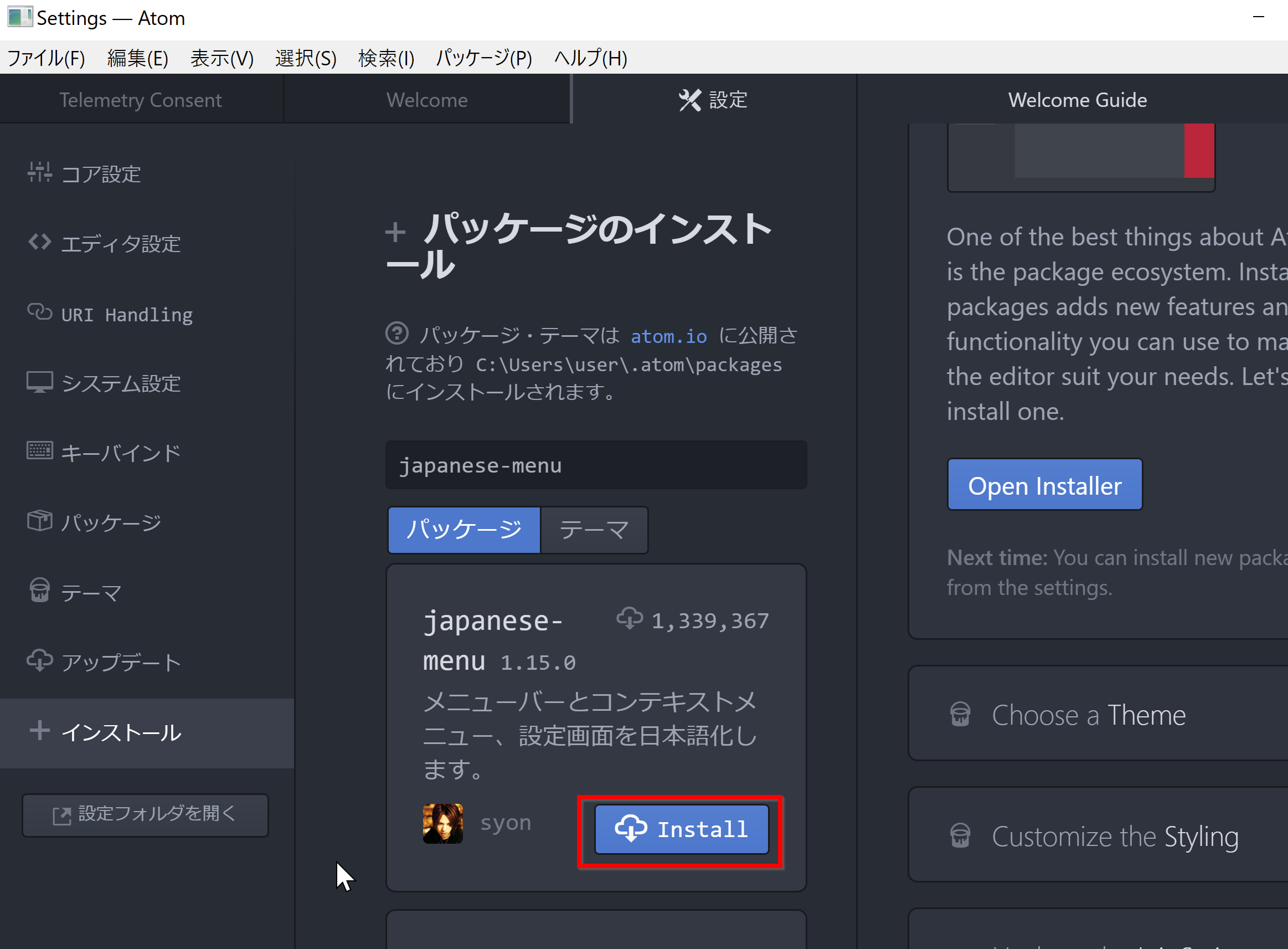This screenshot has height=949, width=1288.
Task: Switch to the Welcome tab
Action: pos(427,99)
